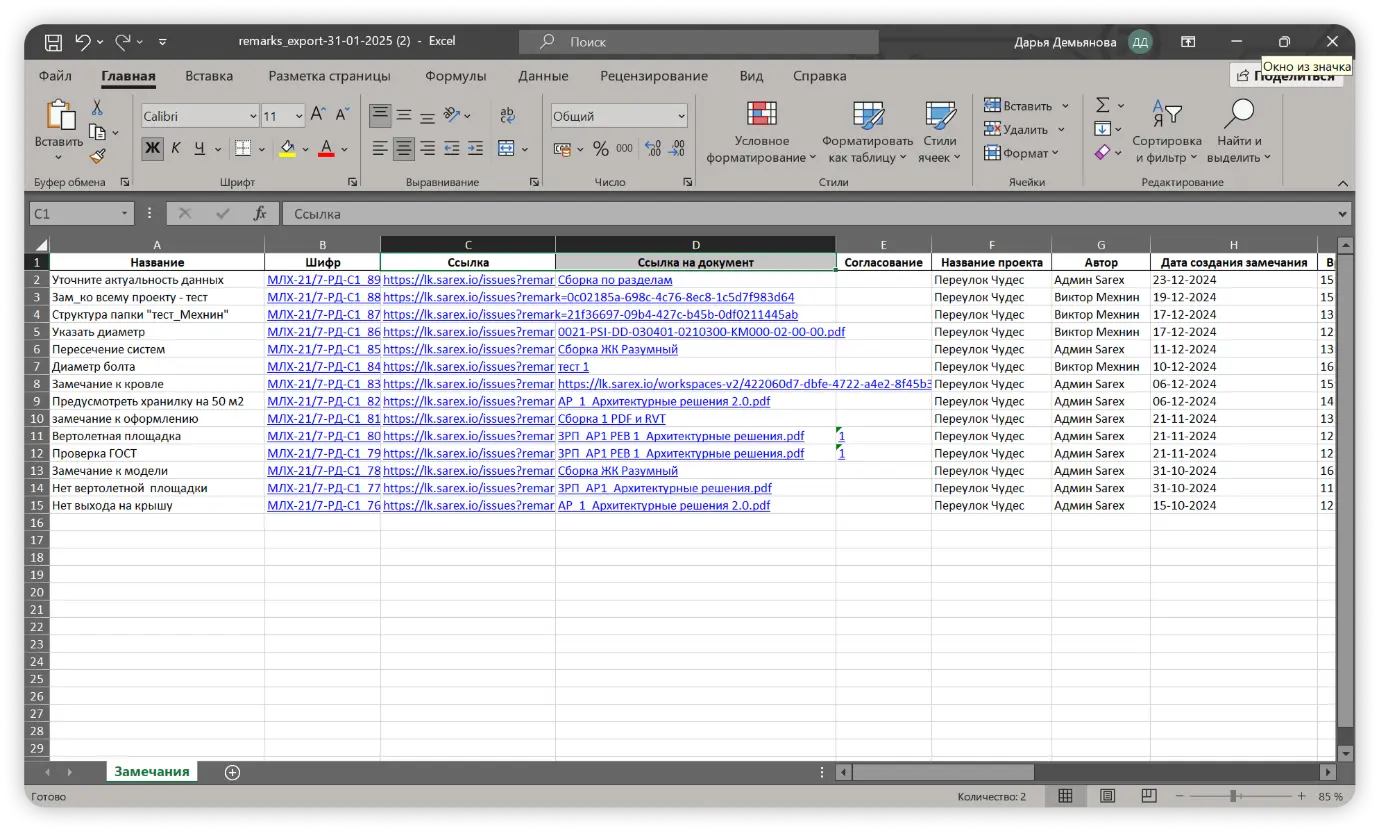Open the Сборка по разделам document link

tap(615, 280)
